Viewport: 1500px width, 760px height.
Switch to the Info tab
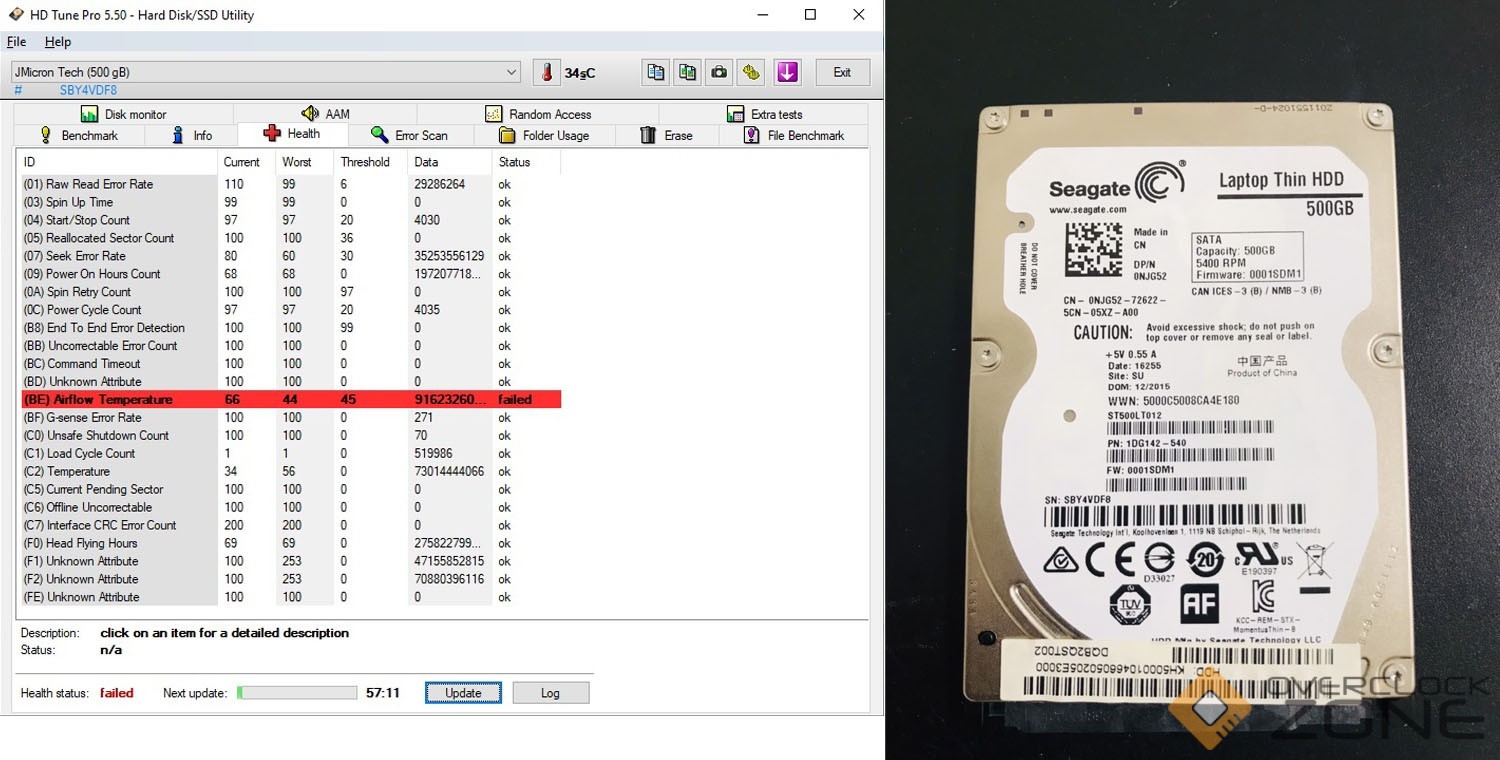tap(192, 135)
